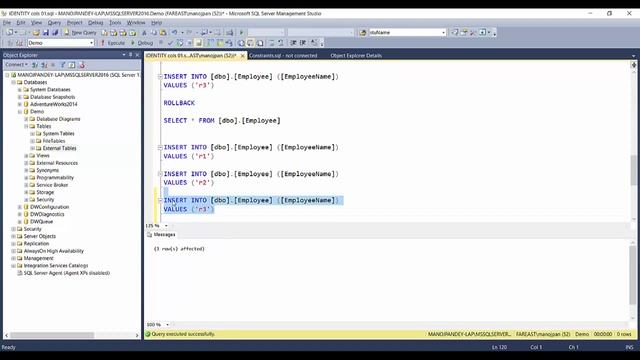This screenshot has width=640, height=360.
Task: Open the Connect dropdown in Object Explorer
Action: pyautogui.click(x=16, y=65)
